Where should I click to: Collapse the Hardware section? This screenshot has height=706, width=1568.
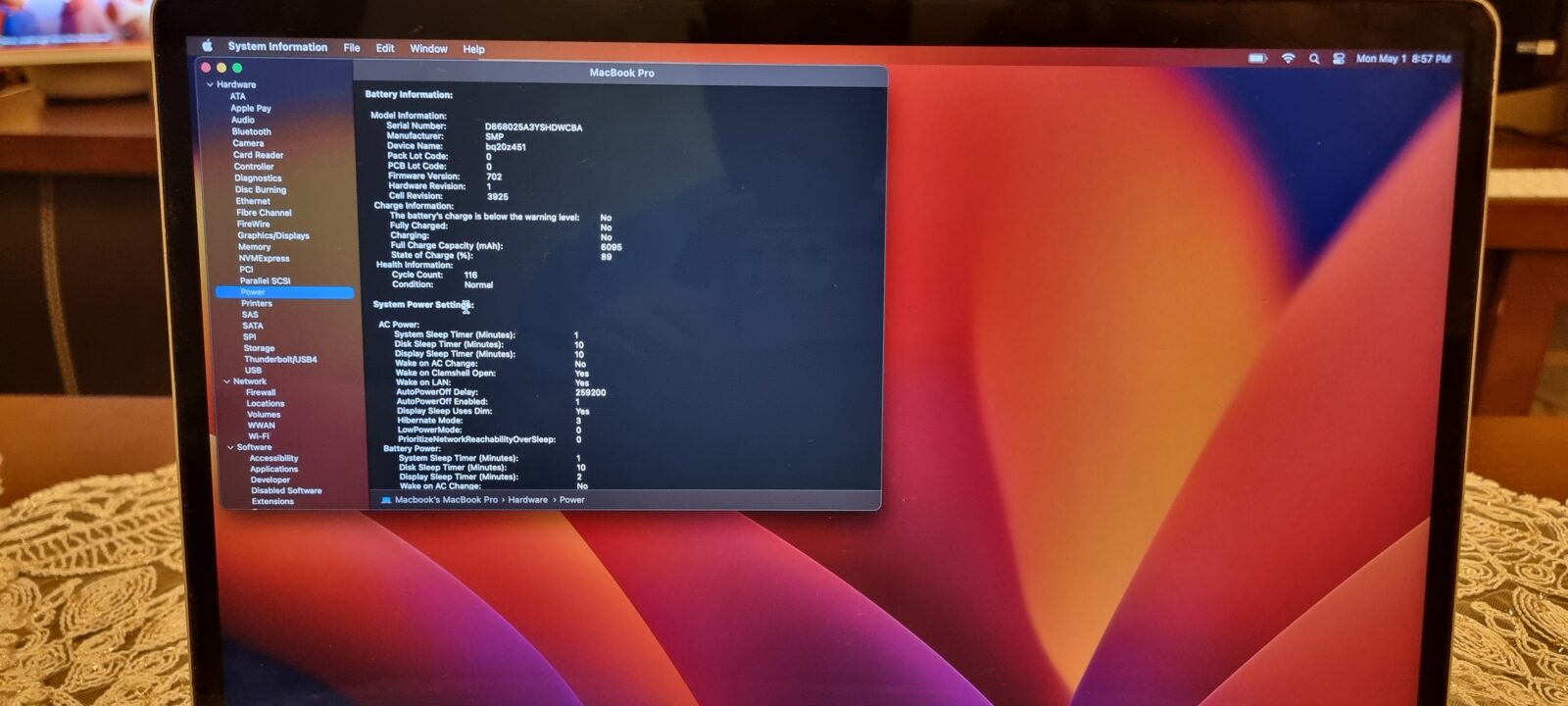click(210, 85)
